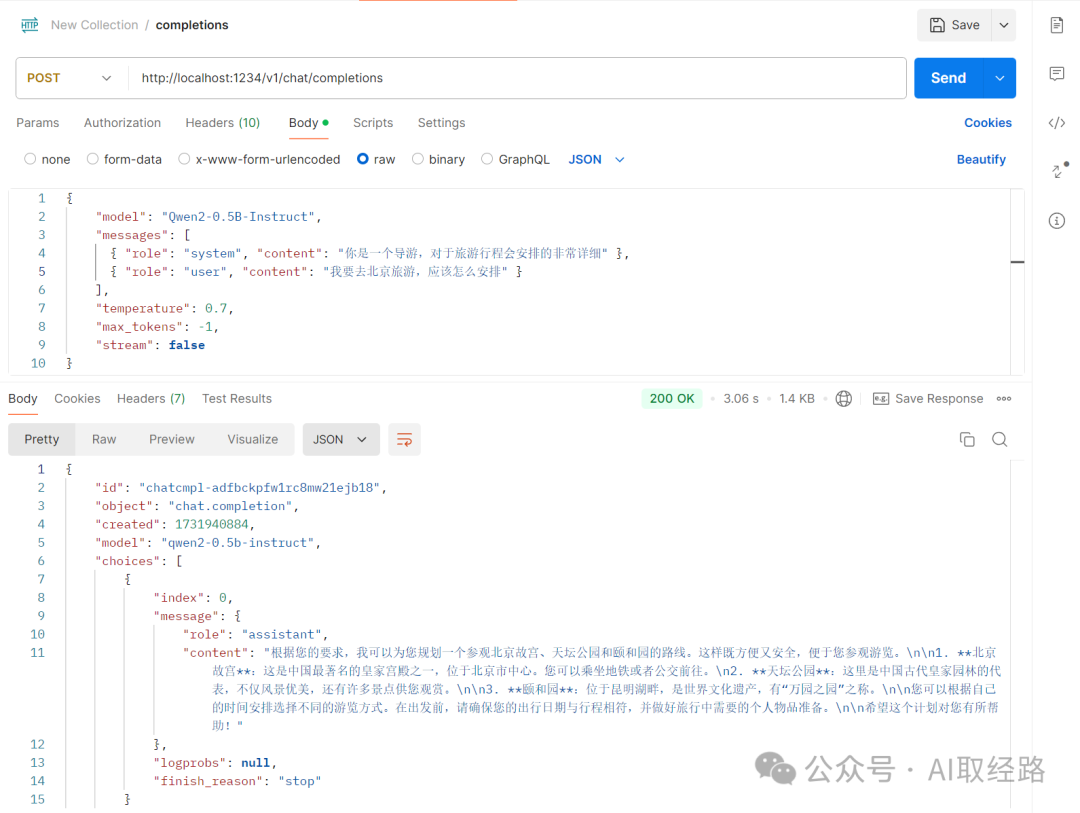Open the comments icon in right sidebar
The image size is (1080, 813).
[1057, 74]
